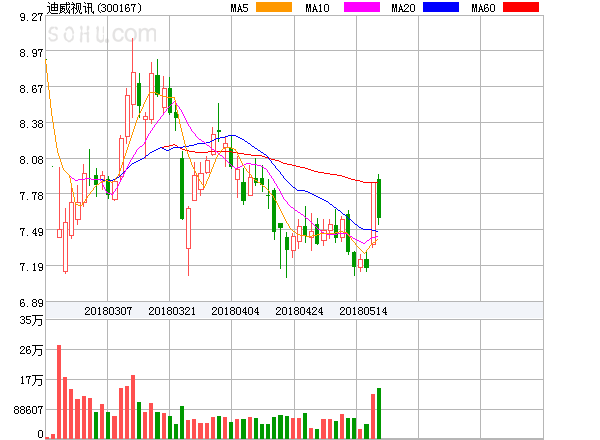The width and height of the screenshot is (600, 440).
Task: Click the 7.78 price axis label
Action: click(31, 196)
